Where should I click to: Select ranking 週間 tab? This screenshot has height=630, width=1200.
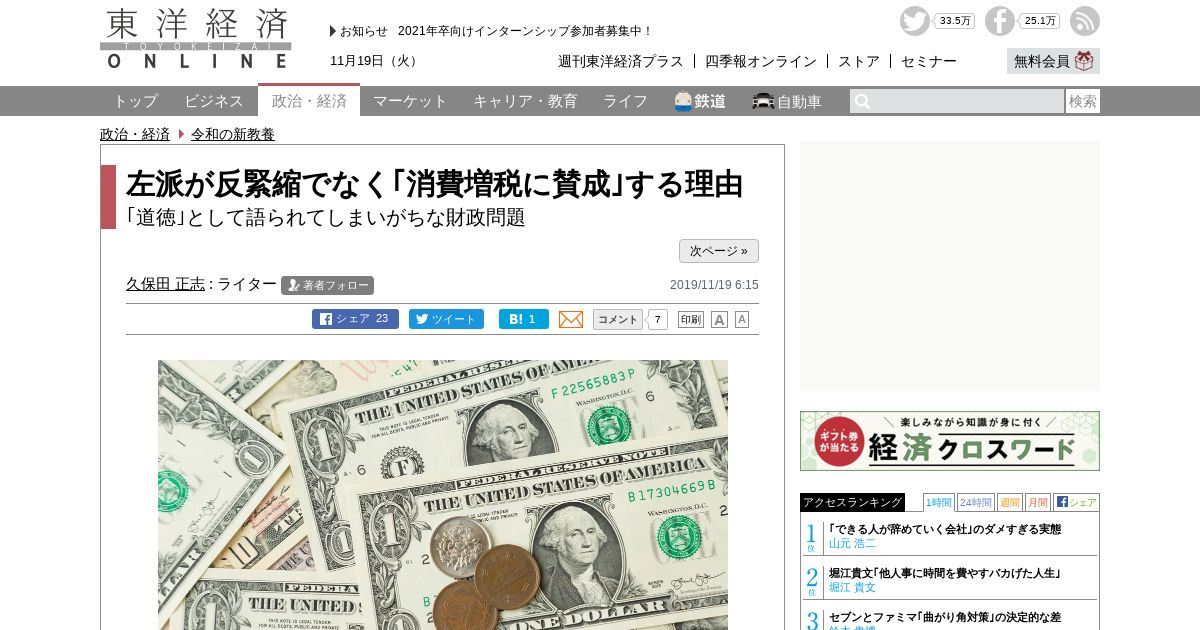pos(1009,502)
